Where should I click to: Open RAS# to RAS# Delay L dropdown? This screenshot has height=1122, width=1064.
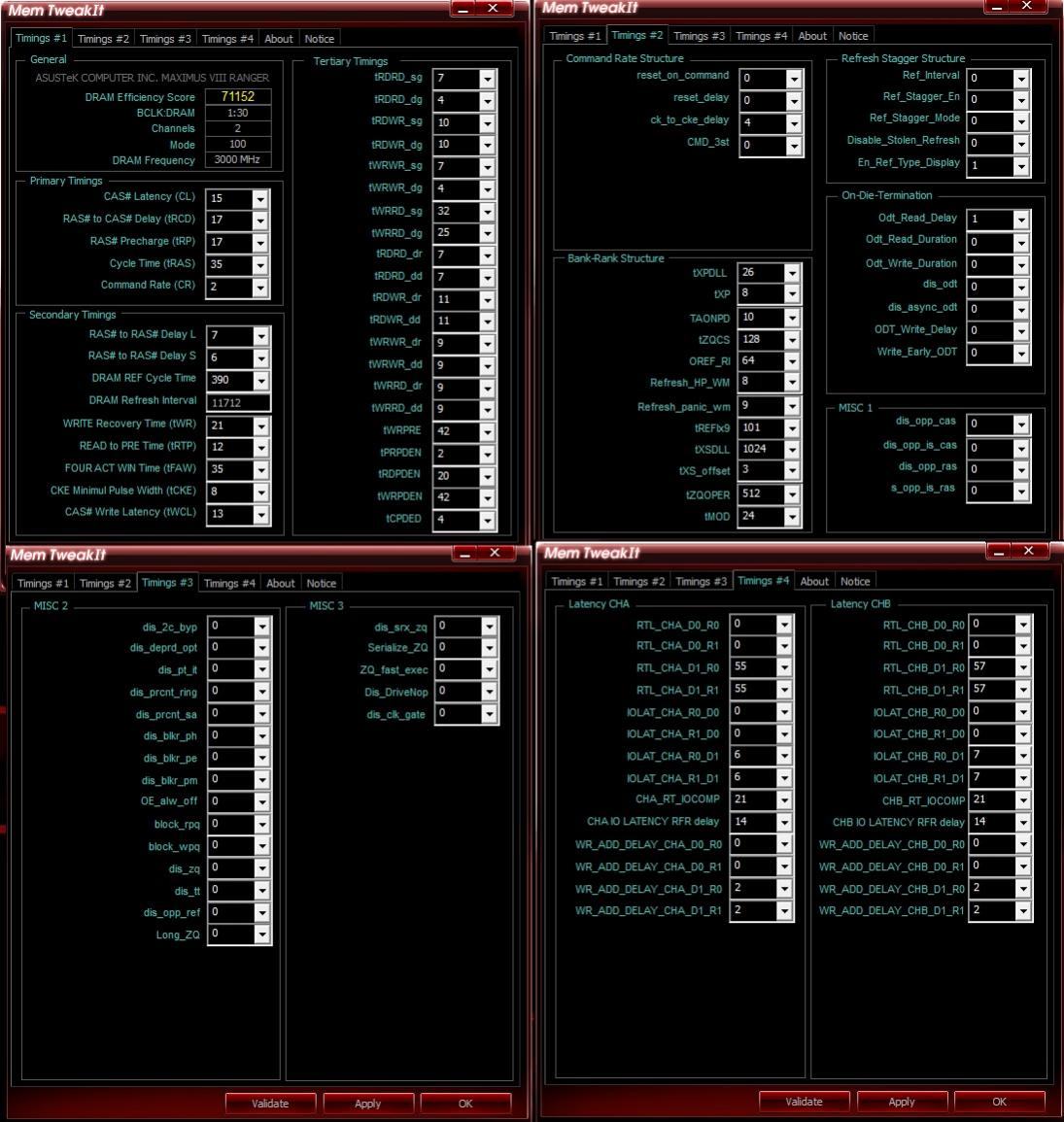[x=261, y=335]
